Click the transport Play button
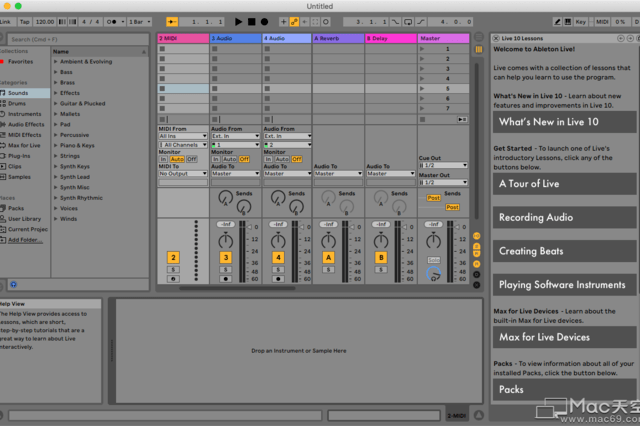Screen dimensions: 640x426 pos(238,22)
